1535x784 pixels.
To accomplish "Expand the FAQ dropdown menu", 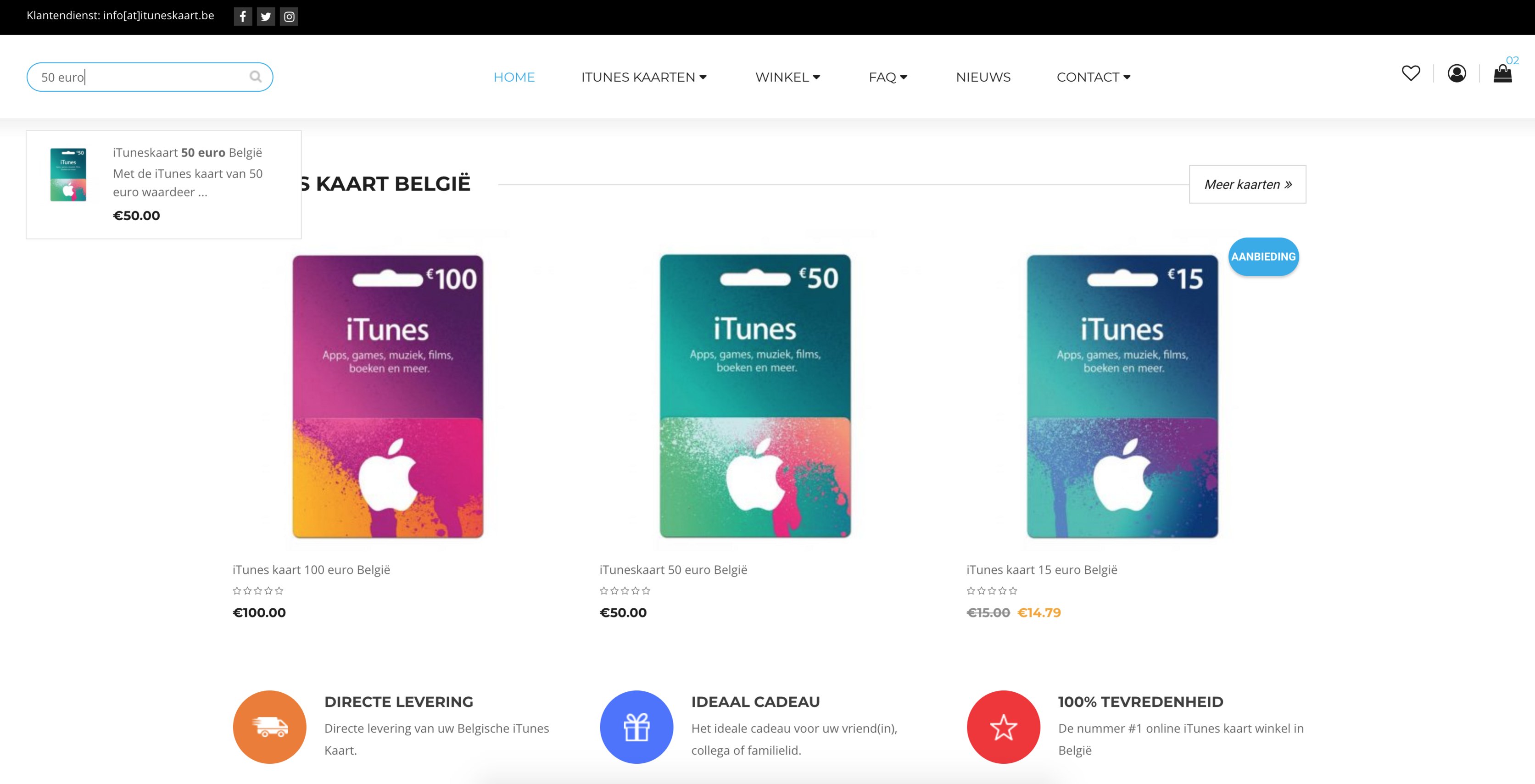I will [888, 78].
